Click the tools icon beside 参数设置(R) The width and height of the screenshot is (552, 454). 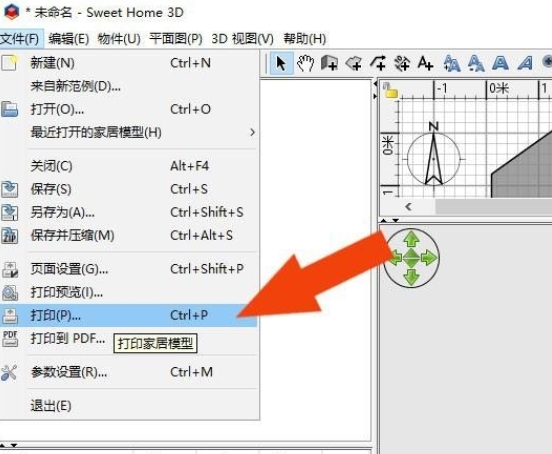point(9,372)
